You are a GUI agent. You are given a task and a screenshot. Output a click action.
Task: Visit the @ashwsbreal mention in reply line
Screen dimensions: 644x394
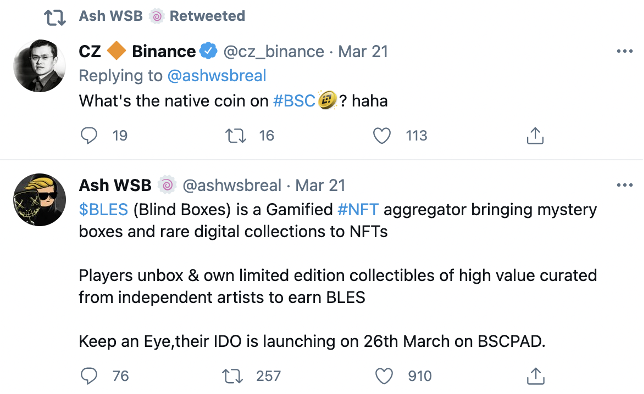click(x=216, y=76)
